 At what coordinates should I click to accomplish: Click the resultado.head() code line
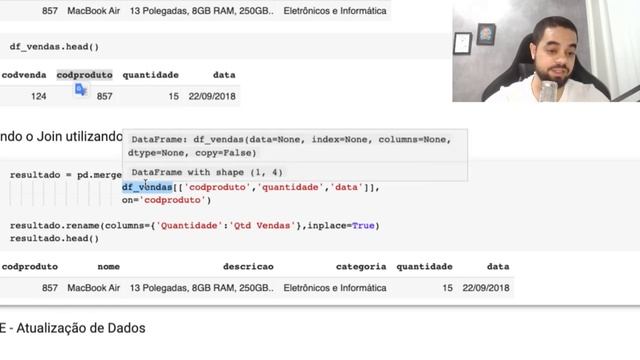(54, 238)
